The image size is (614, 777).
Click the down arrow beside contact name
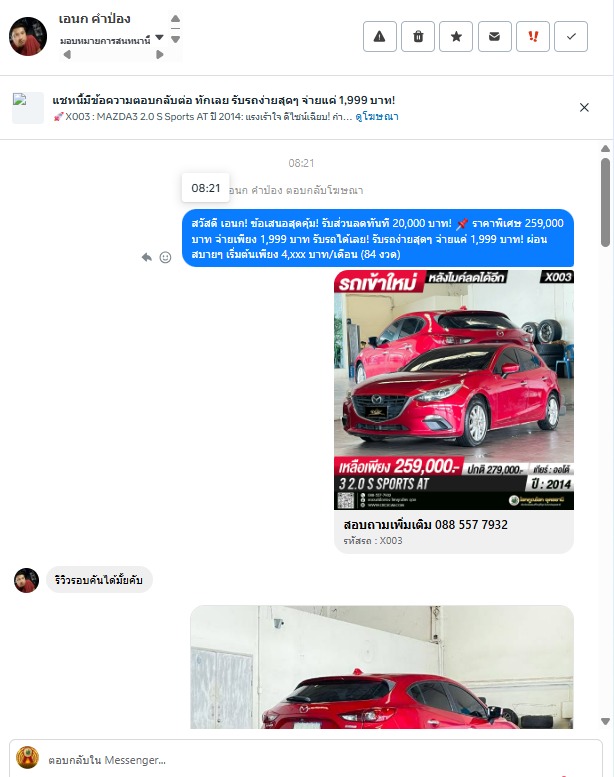point(175,40)
